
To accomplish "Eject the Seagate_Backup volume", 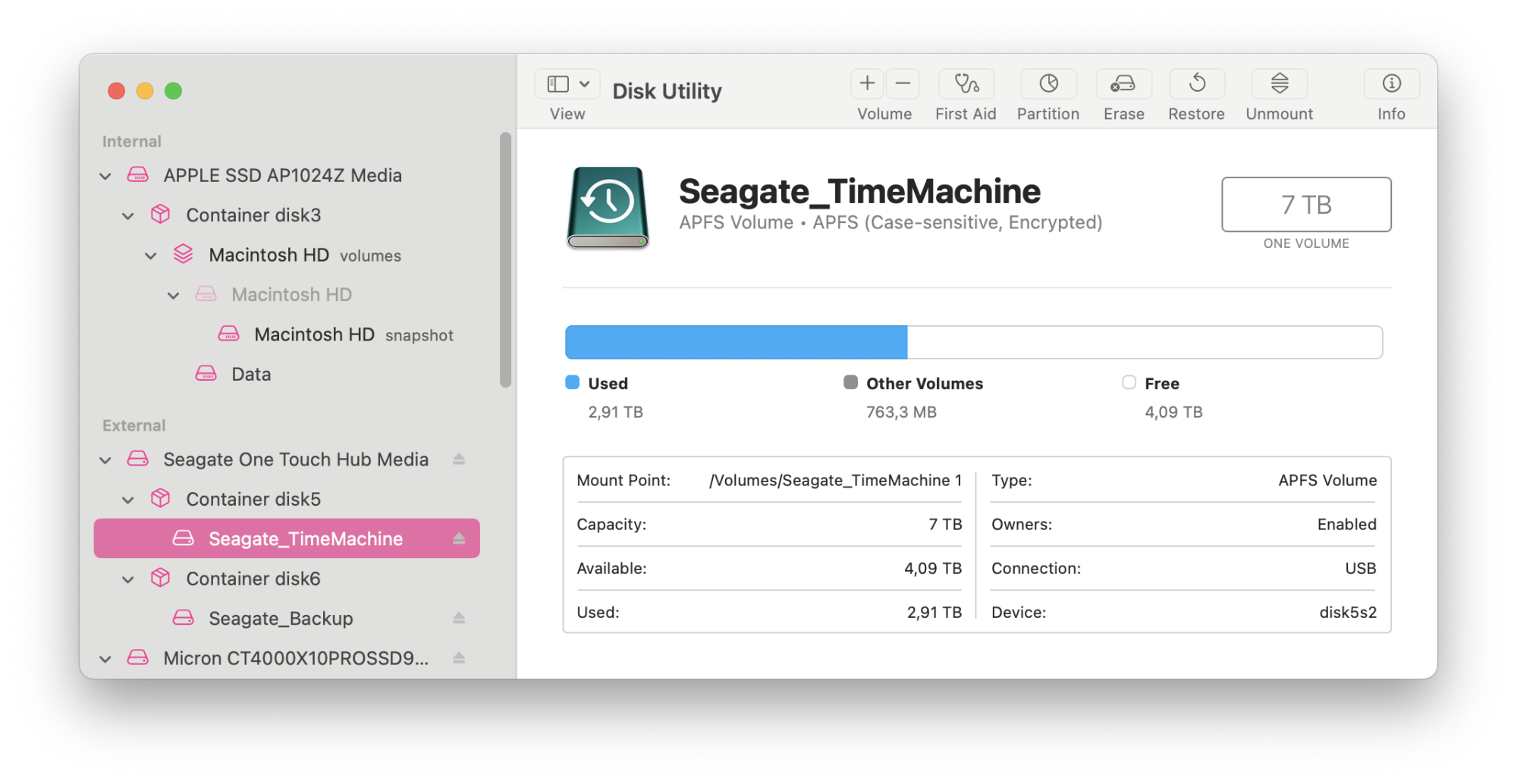I will click(x=459, y=618).
